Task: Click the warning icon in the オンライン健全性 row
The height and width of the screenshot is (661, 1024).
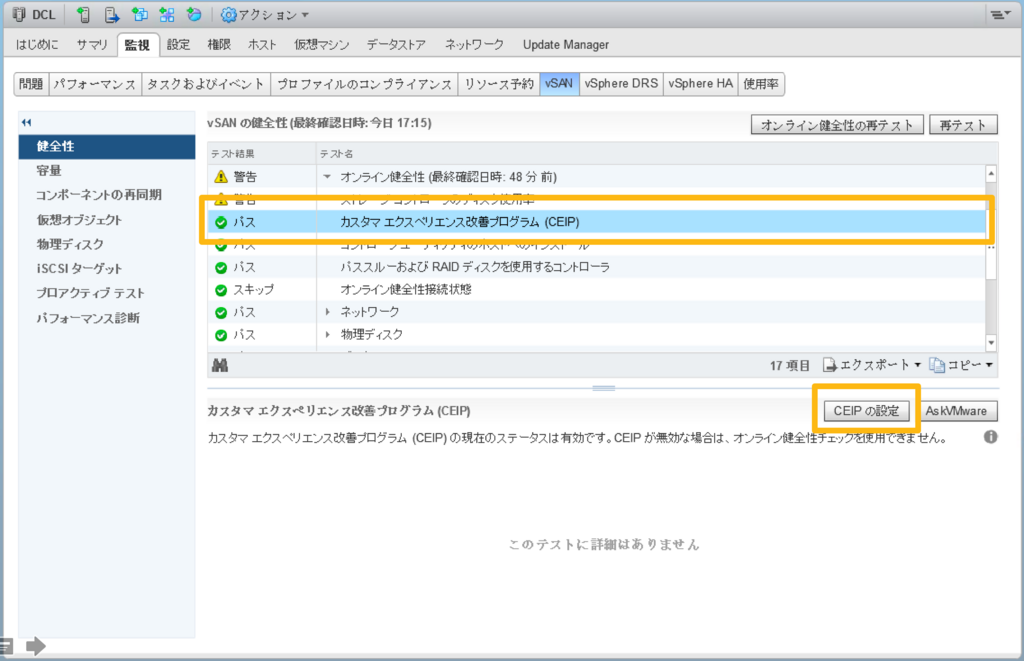Action: coord(221,177)
